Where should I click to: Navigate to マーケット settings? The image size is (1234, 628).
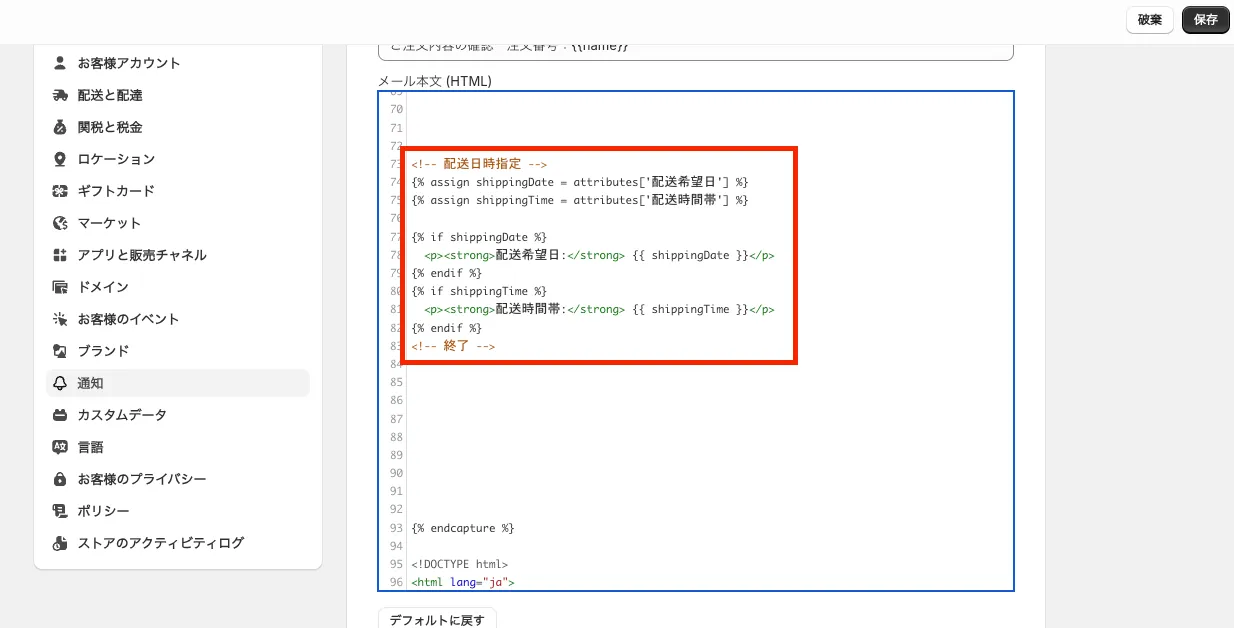point(178,223)
